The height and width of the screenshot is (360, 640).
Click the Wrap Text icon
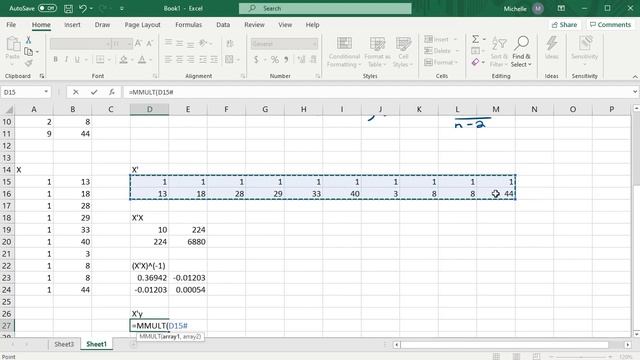[x=230, y=44]
